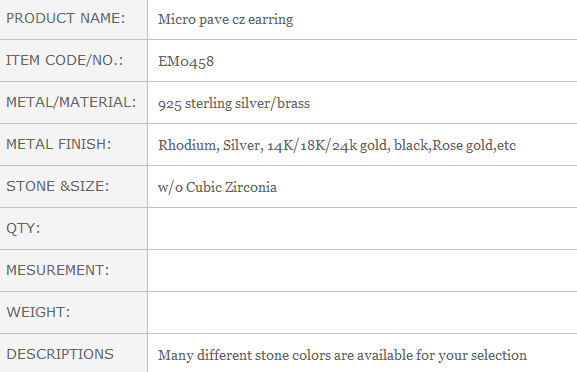Select the Micro pave cz earring text
Screen dimensions: 577x372
point(225,20)
